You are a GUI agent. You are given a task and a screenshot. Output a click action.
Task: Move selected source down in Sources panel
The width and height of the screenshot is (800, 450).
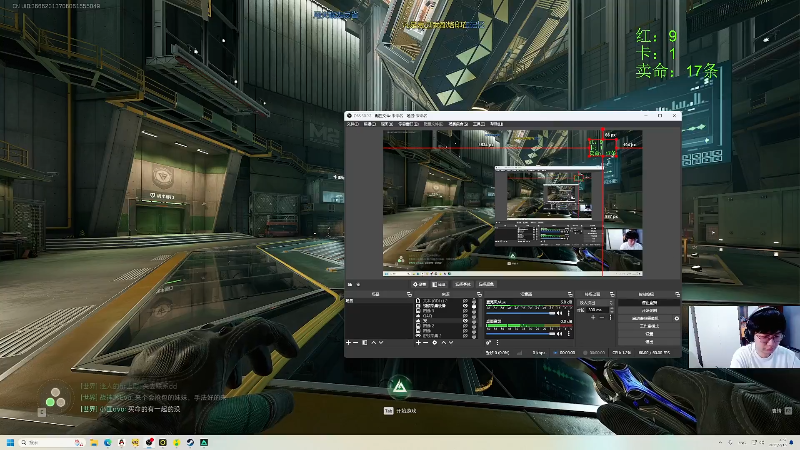tap(451, 343)
